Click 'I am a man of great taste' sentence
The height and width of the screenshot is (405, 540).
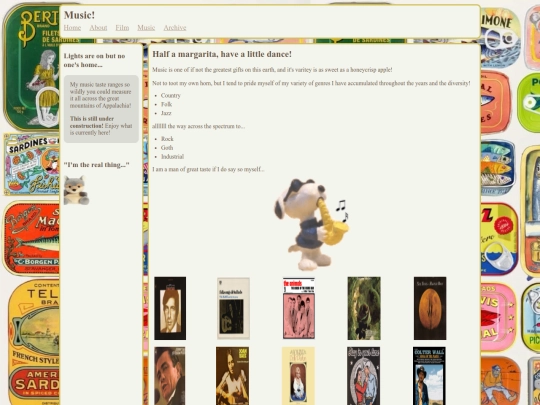coord(208,169)
